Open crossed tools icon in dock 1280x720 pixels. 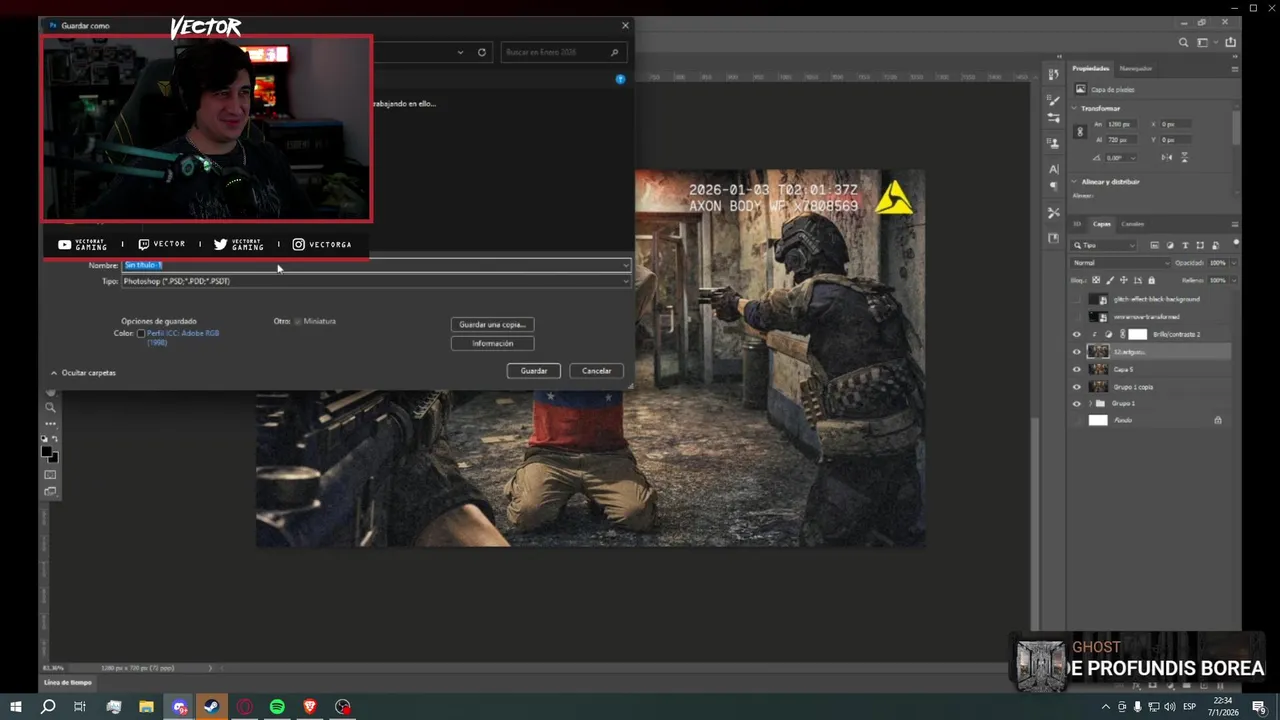[1054, 213]
